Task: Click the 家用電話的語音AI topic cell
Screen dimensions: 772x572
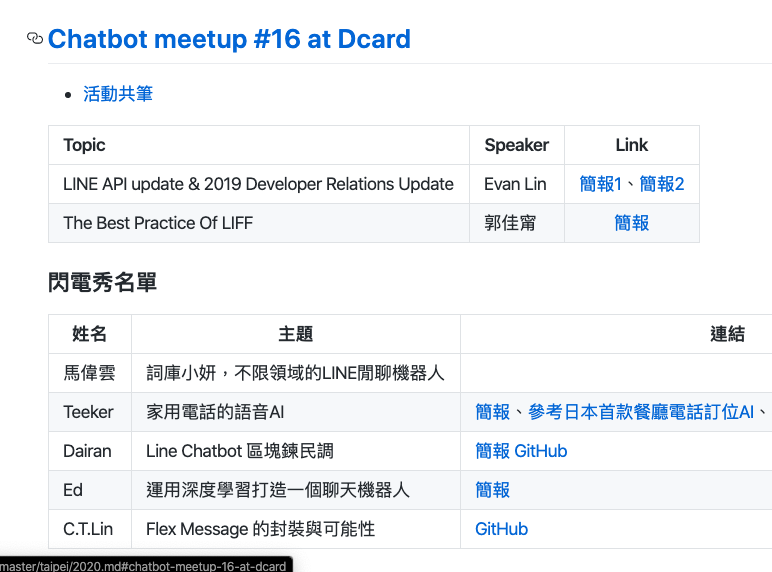Action: point(296,412)
